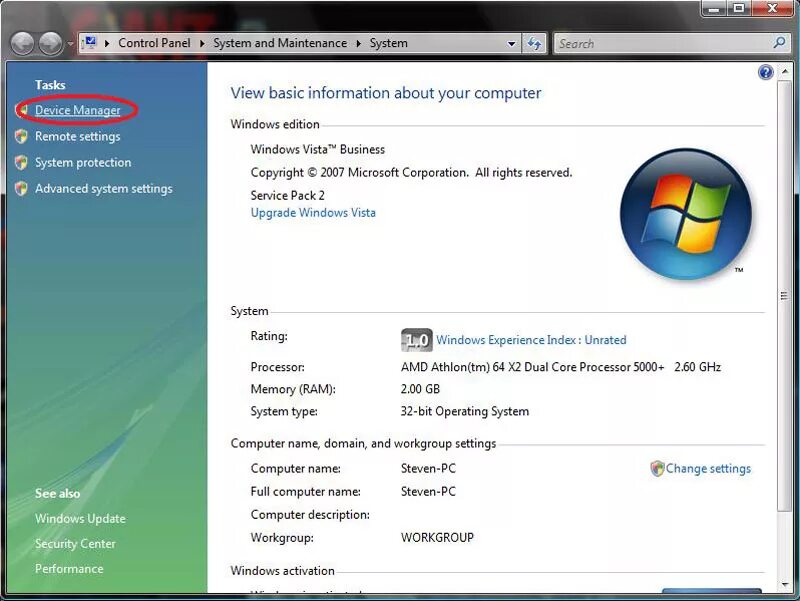Click the Refresh button
Viewport: 800px width, 601px height.
[x=534, y=43]
